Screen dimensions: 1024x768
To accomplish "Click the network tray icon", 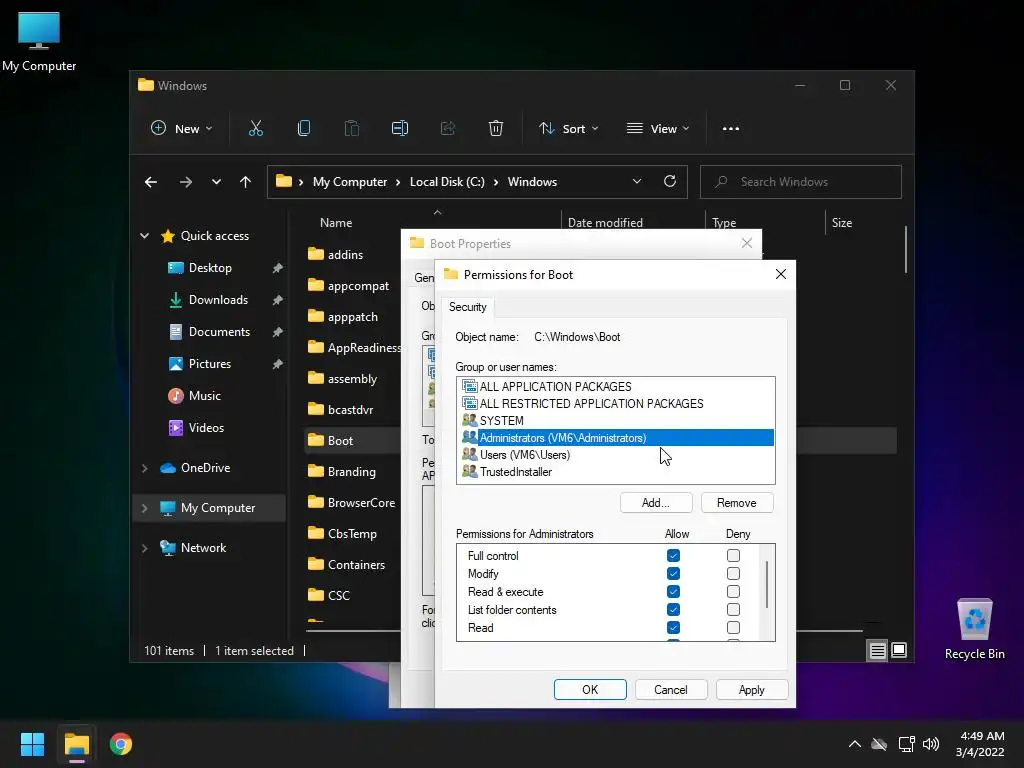I will (x=906, y=744).
